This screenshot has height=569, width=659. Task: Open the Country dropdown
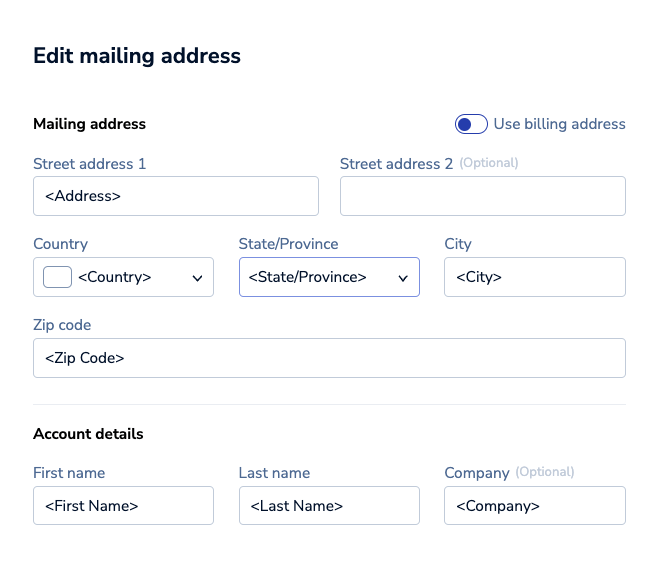tap(123, 277)
